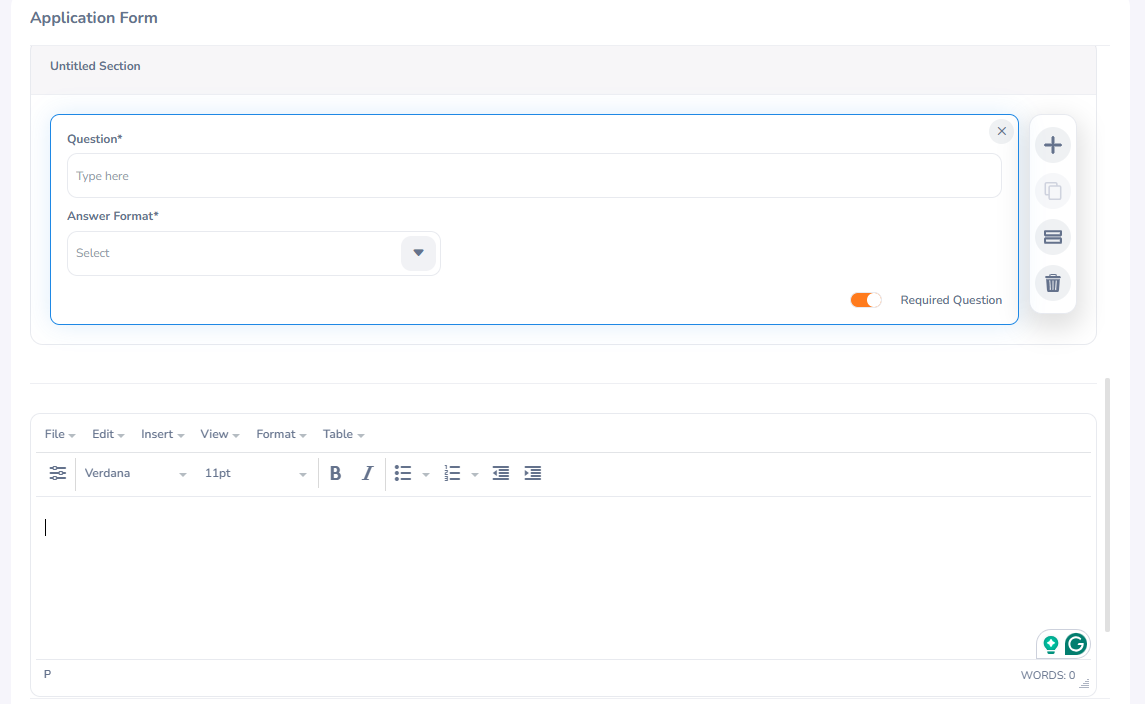1145x704 pixels.
Task: Click the plus icon to add question
Action: pos(1052,145)
